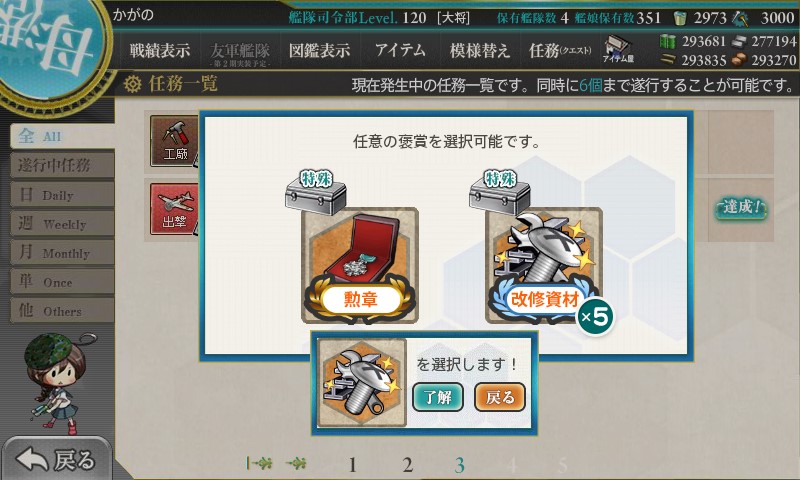Screen dimensions: 800x480
Task: Go to first quest page arrow
Action: [x=259, y=463]
